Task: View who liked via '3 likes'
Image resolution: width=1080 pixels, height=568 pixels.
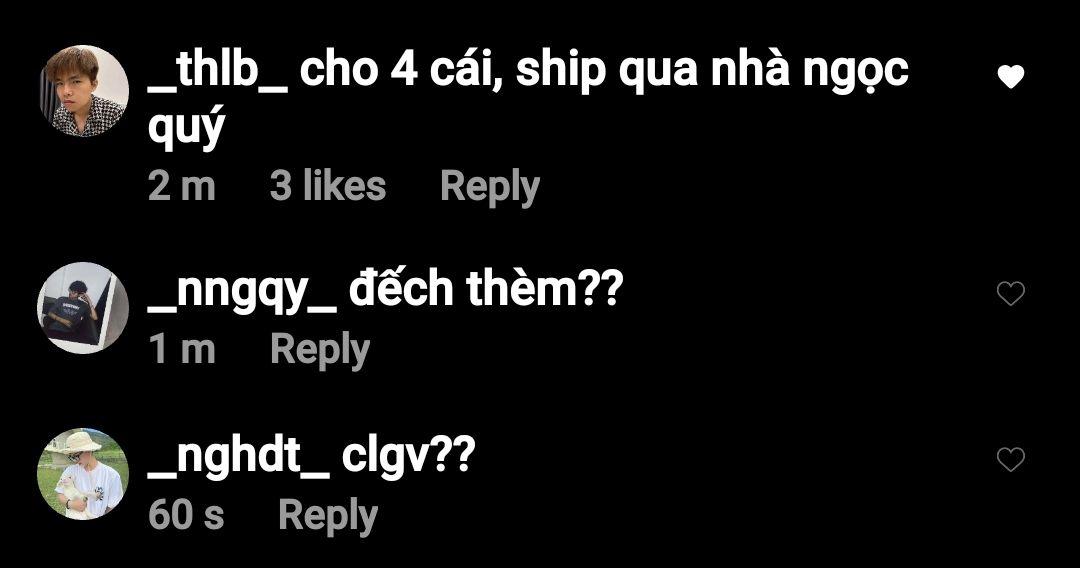Action: [x=328, y=186]
